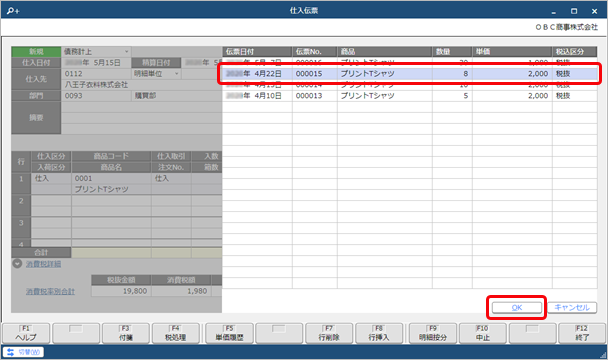The image size is (608, 360).
Task: Maximize the 仕入伝票 window
Action: (574, 11)
